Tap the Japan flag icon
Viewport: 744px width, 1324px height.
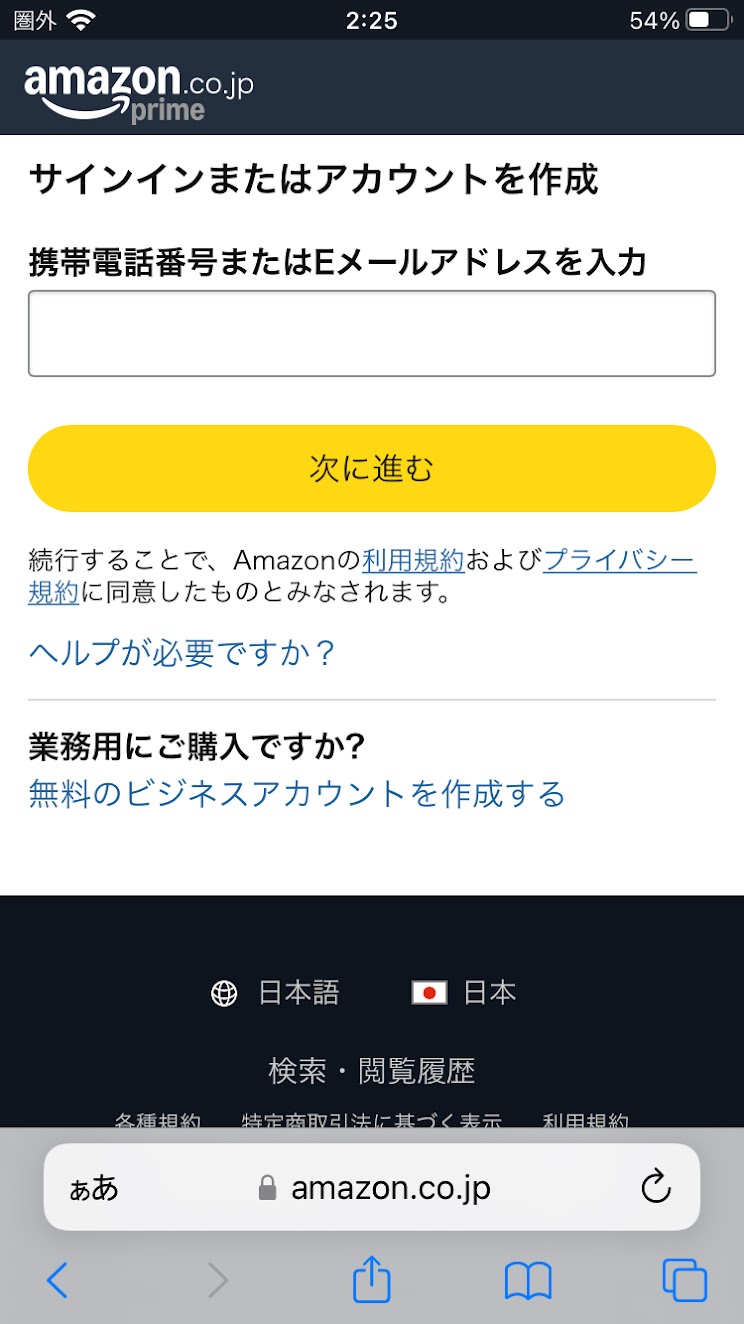(429, 993)
